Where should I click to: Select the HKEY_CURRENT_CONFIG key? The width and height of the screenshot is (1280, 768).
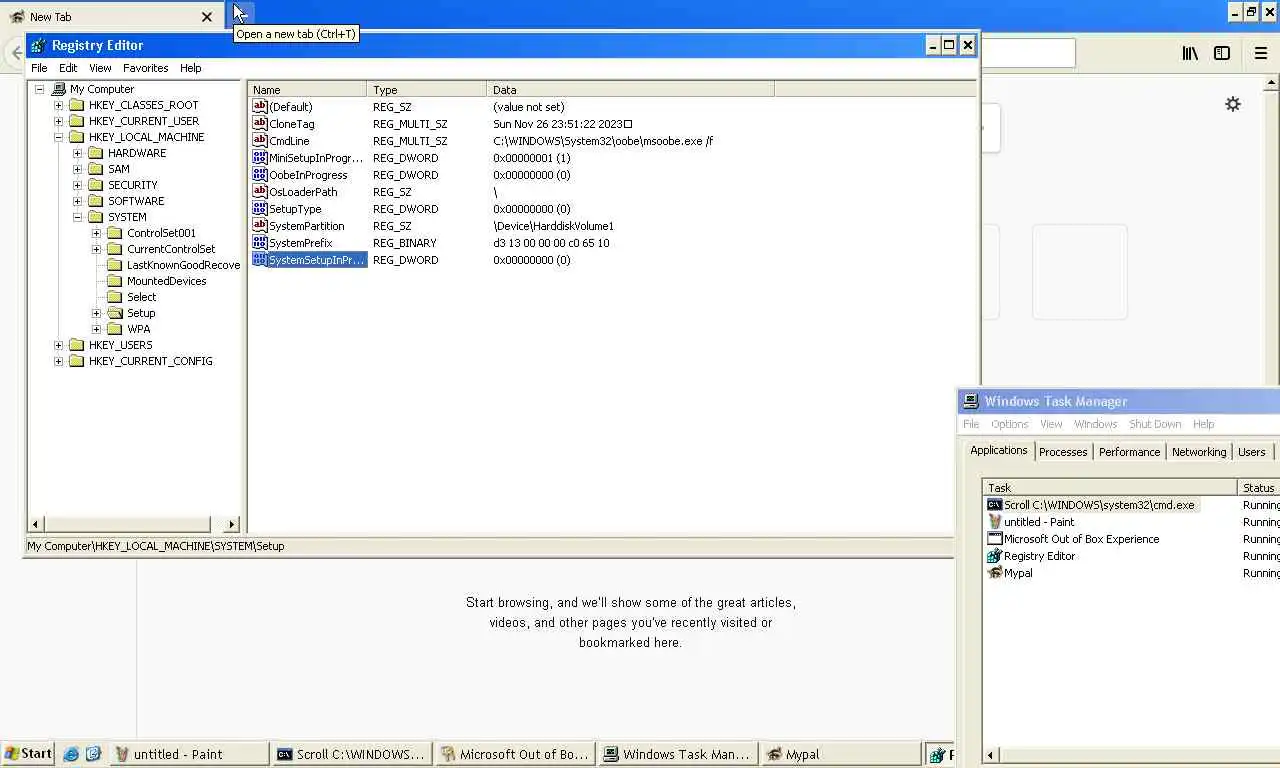150,361
